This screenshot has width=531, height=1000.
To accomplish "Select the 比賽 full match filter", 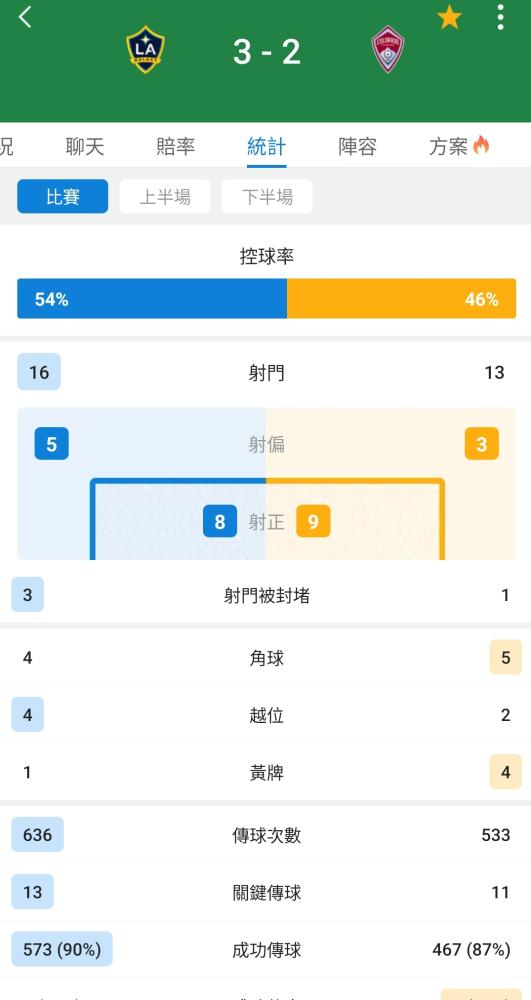I will click(62, 196).
